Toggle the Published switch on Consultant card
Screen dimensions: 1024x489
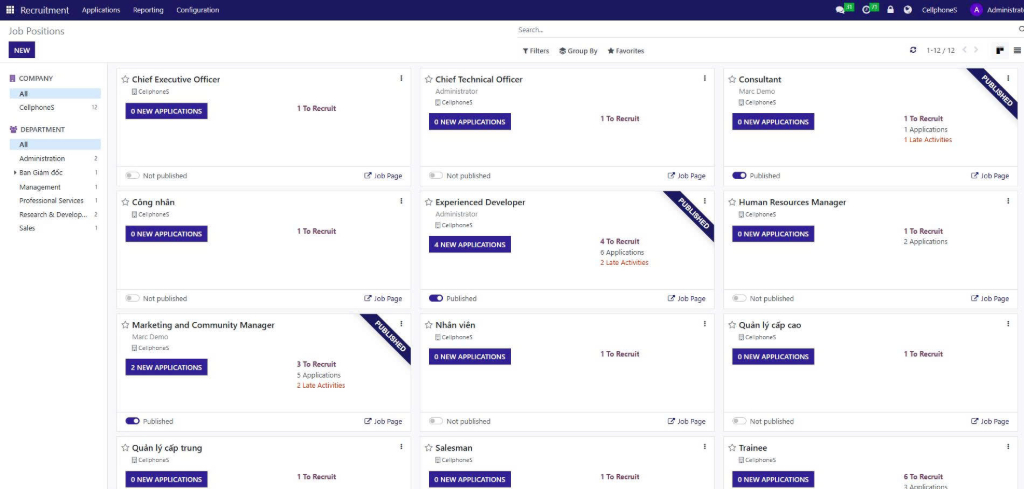point(739,176)
